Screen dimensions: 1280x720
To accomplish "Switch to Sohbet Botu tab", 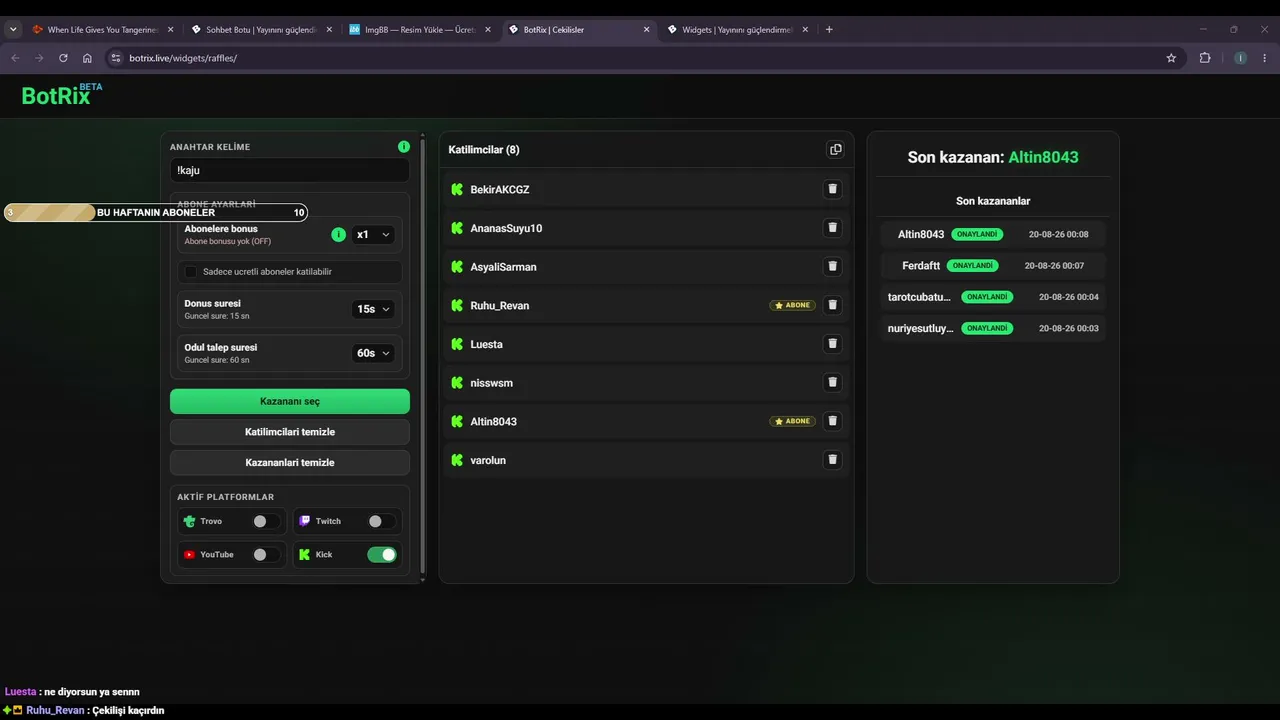I will tap(260, 30).
